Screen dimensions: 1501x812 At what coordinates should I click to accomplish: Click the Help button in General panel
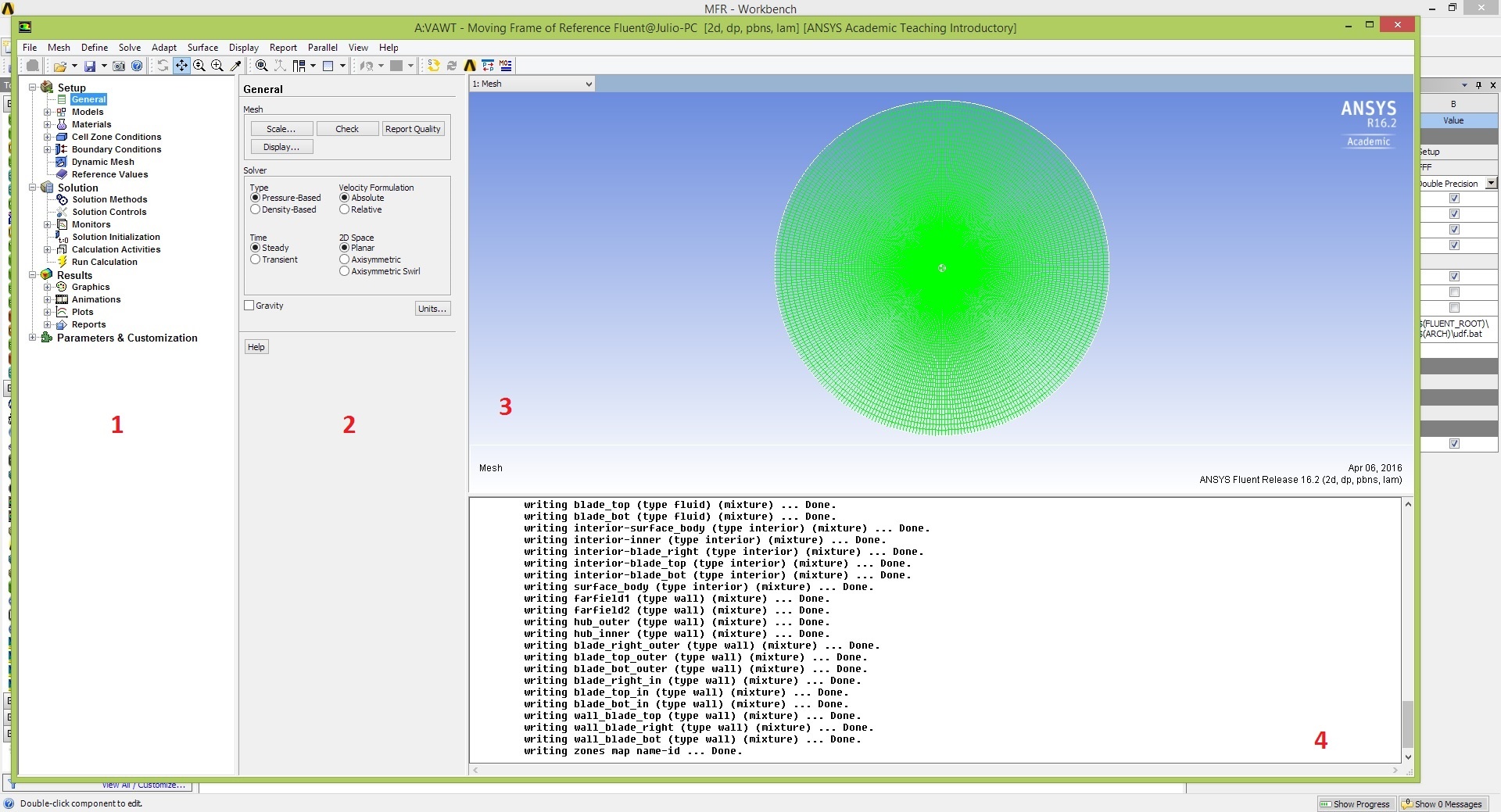256,347
